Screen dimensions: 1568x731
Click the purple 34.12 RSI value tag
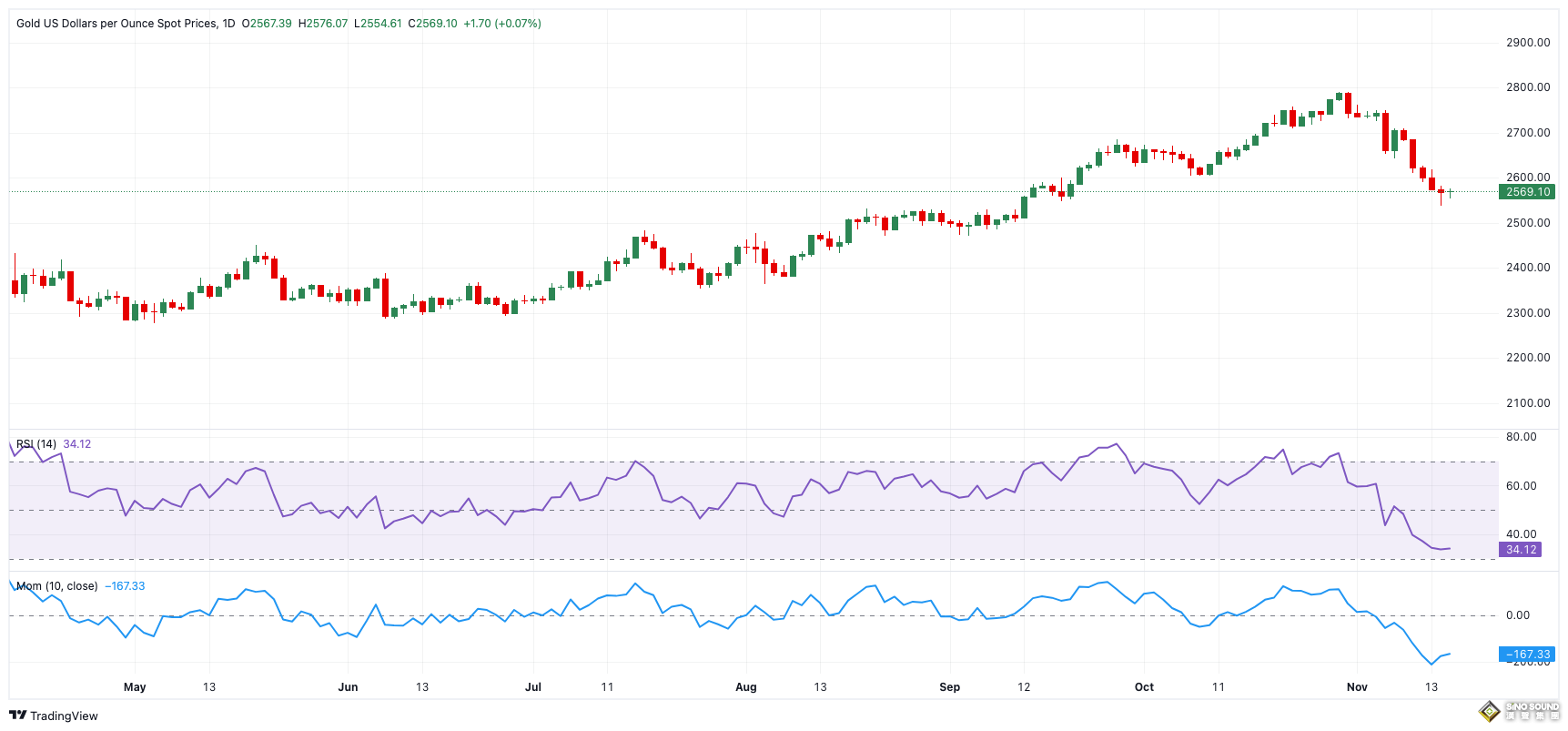(1520, 550)
